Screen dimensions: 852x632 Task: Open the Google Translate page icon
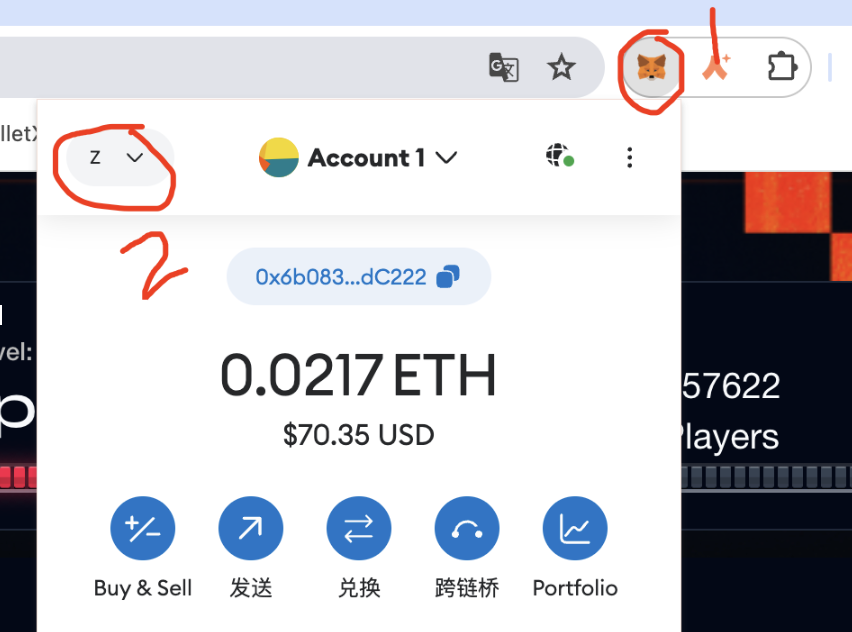504,67
